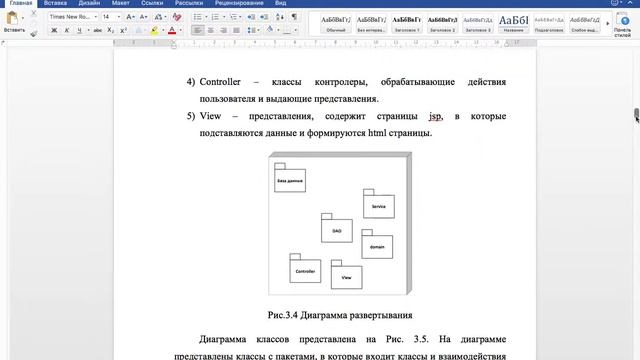Viewport: 640px width, 360px height.
Task: Click the caption Рис.3.4 Диаграмма развертывания
Action: 340,315
